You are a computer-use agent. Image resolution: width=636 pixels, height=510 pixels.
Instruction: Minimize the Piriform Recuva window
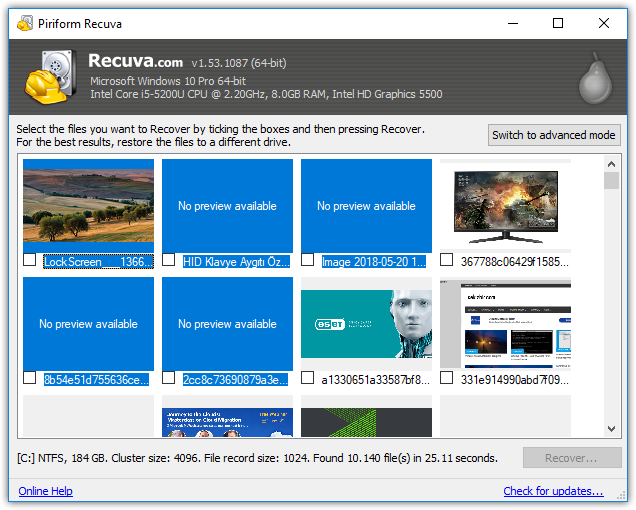pos(513,23)
